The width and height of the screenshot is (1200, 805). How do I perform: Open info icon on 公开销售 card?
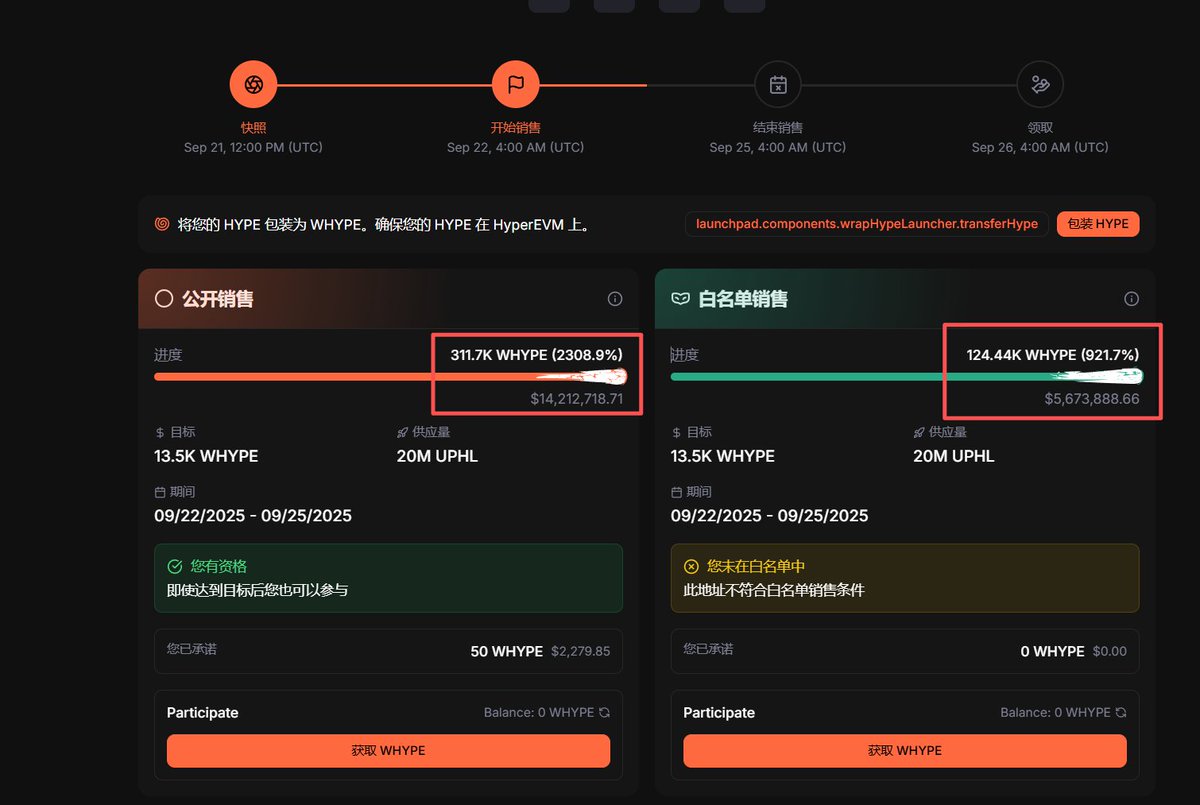pyautogui.click(x=615, y=299)
